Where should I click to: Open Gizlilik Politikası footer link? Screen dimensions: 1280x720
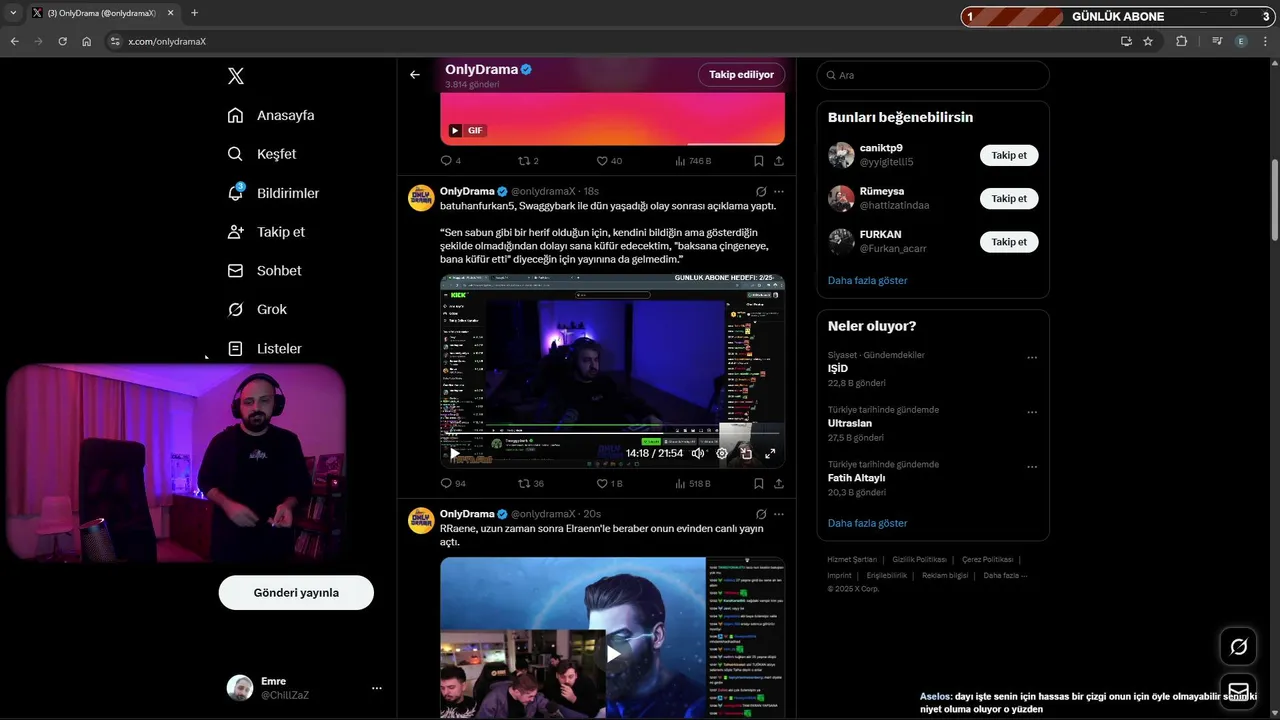919,560
